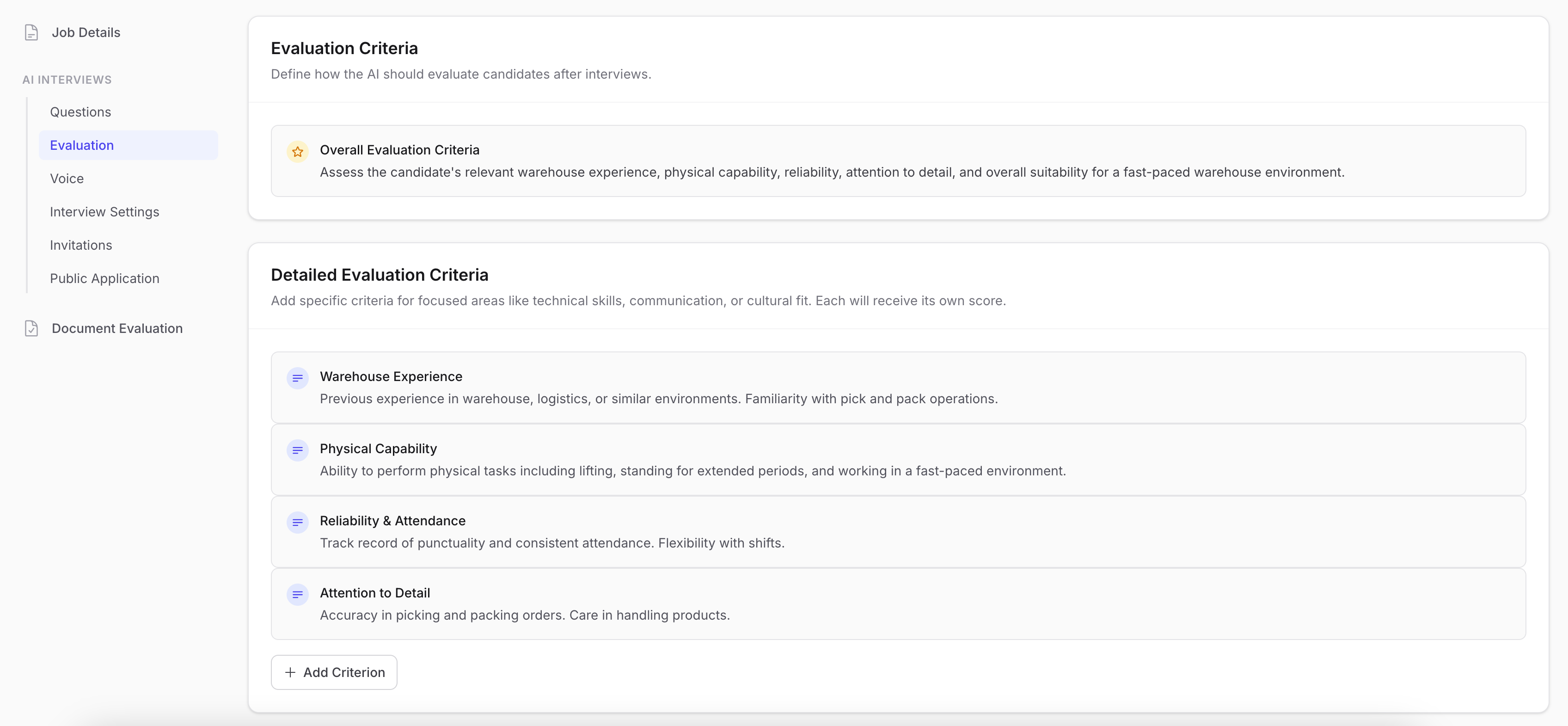Click the list icon beside Reliability & Attendance
This screenshot has height=726, width=1568.
298,522
